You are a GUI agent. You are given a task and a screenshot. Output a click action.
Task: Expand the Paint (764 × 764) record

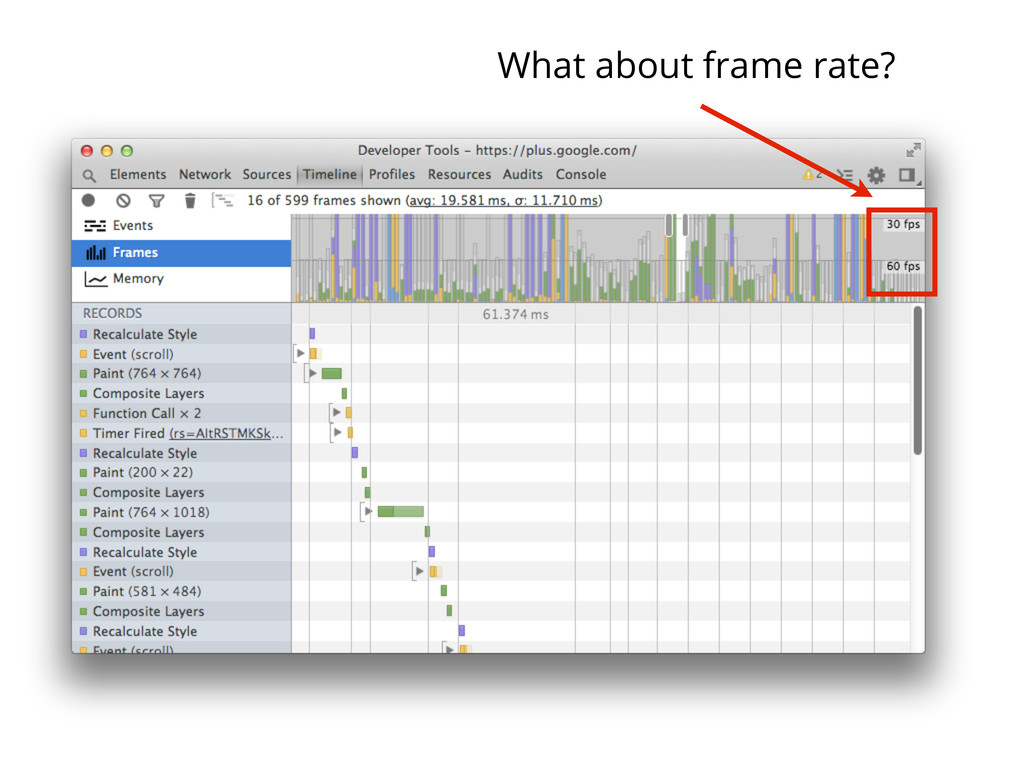pos(313,374)
